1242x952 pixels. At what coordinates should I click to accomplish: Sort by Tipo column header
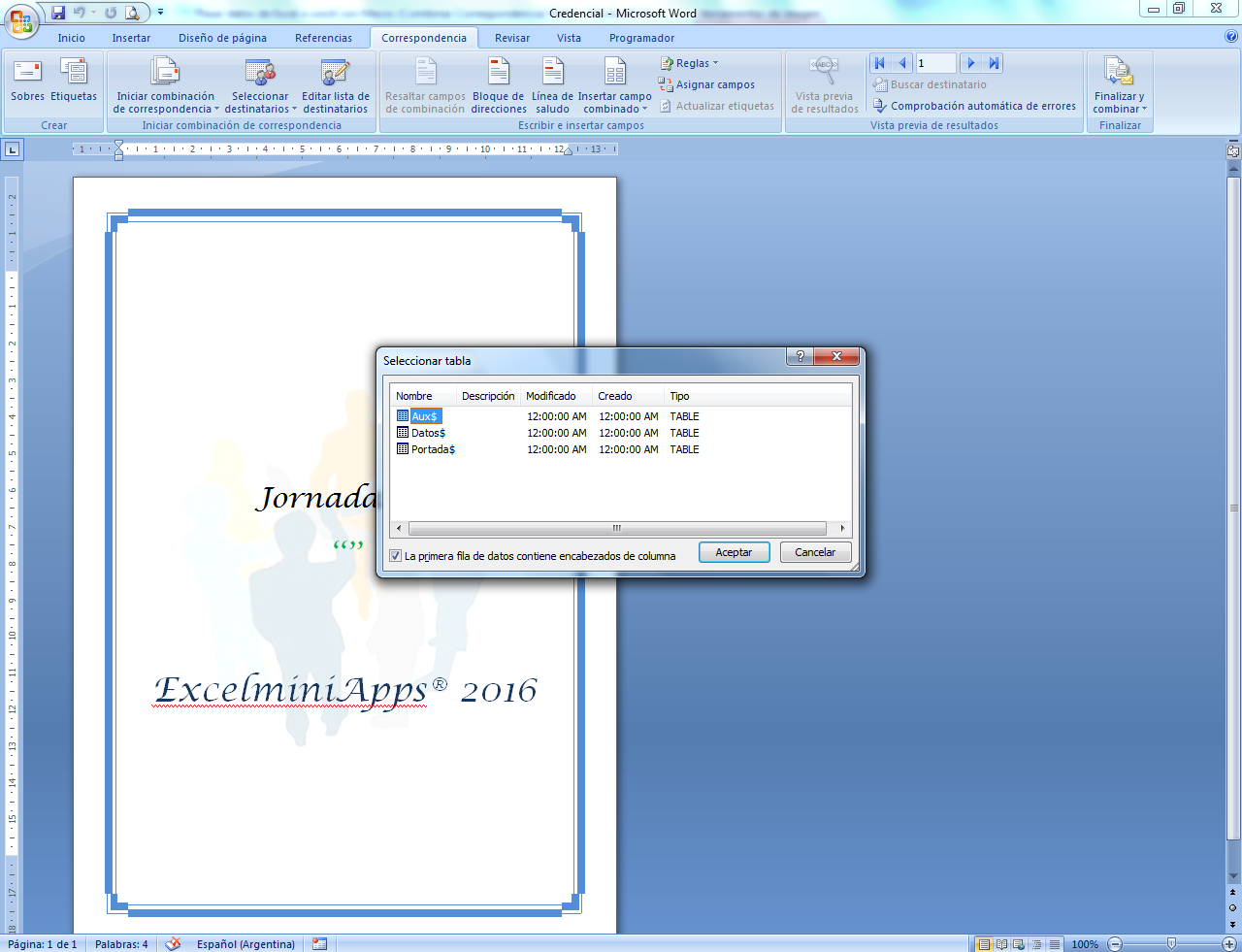757,396
